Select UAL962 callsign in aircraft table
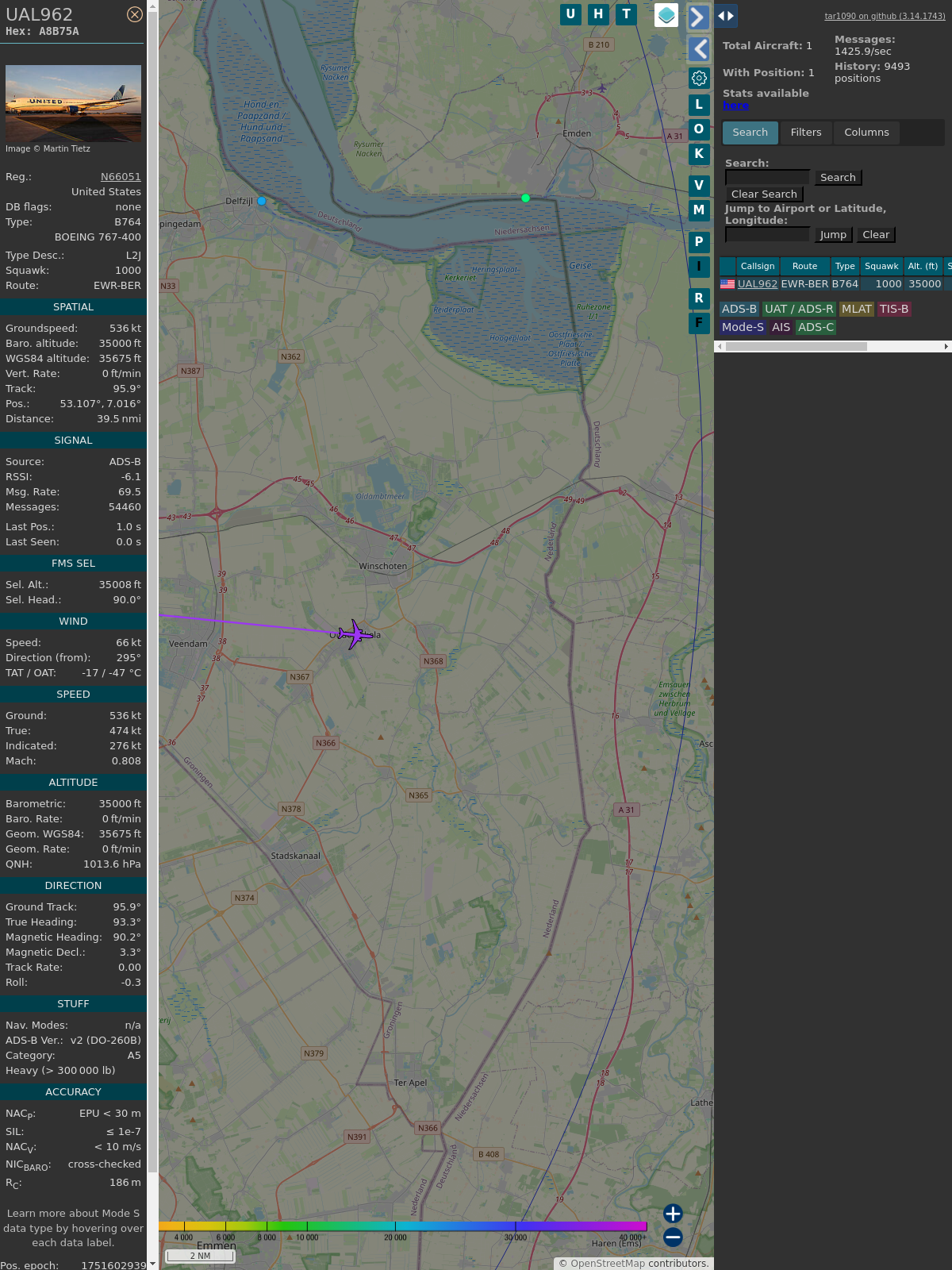This screenshot has width=952, height=1270. click(x=758, y=284)
